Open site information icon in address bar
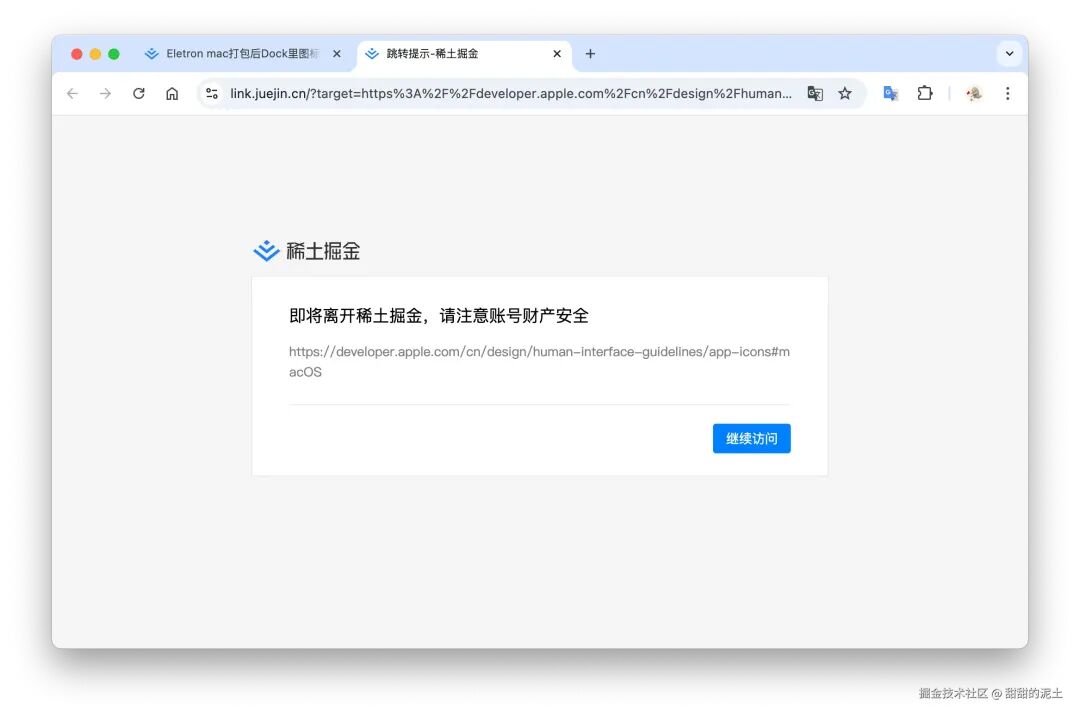Image resolution: width=1080 pixels, height=717 pixels. pos(212,94)
